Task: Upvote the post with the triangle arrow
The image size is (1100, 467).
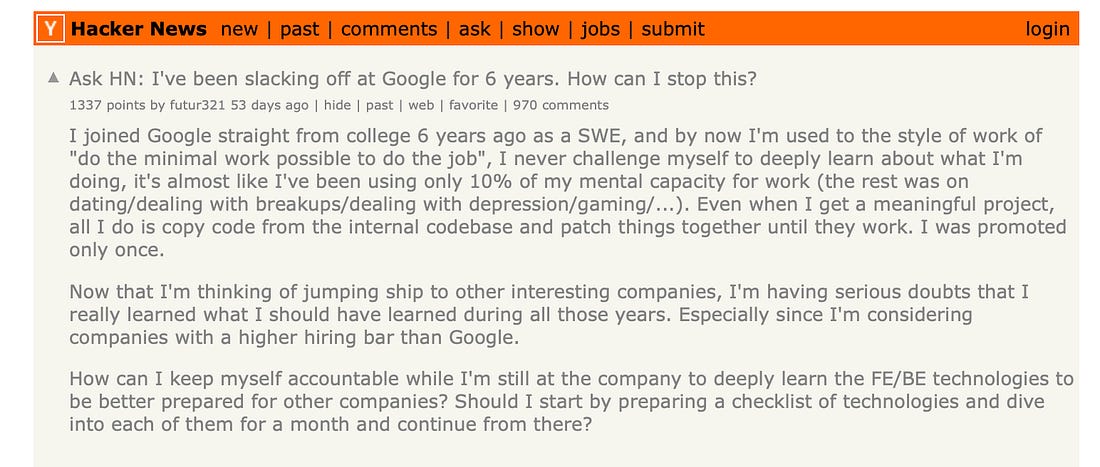Action: [53, 78]
